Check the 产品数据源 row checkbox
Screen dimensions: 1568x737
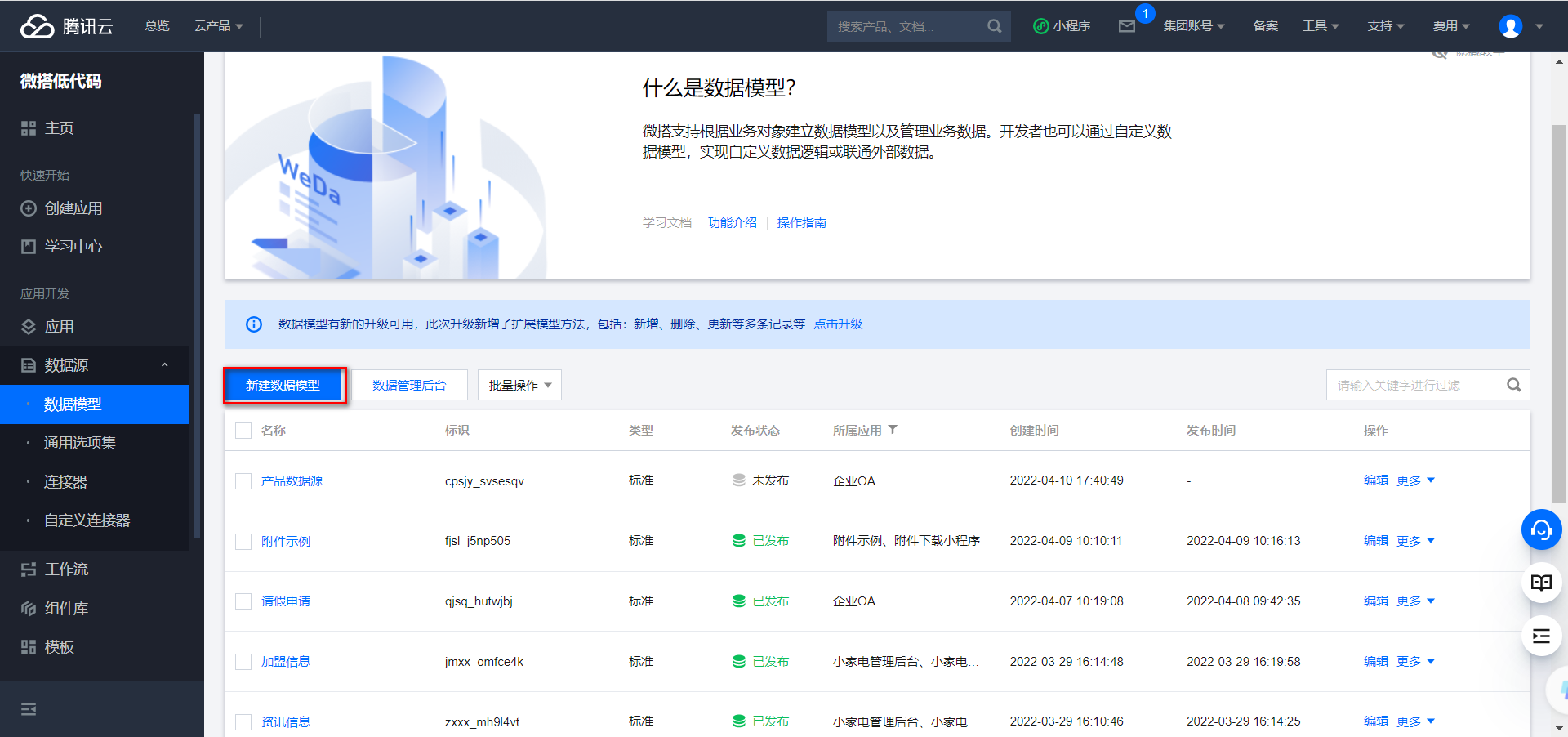[x=243, y=481]
